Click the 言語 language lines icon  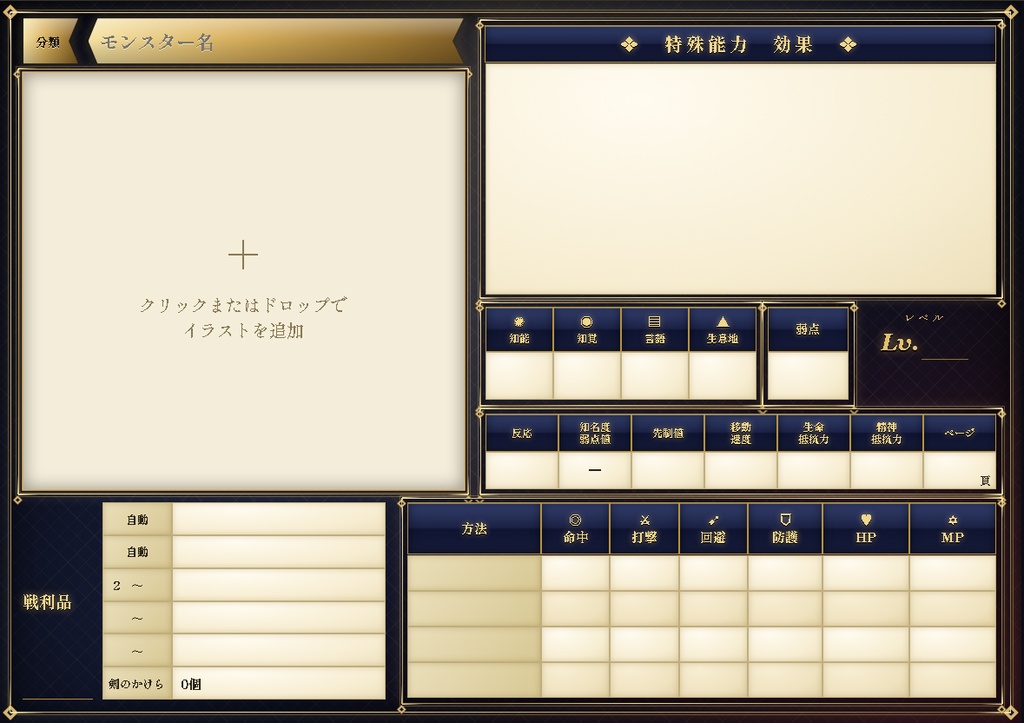point(654,321)
